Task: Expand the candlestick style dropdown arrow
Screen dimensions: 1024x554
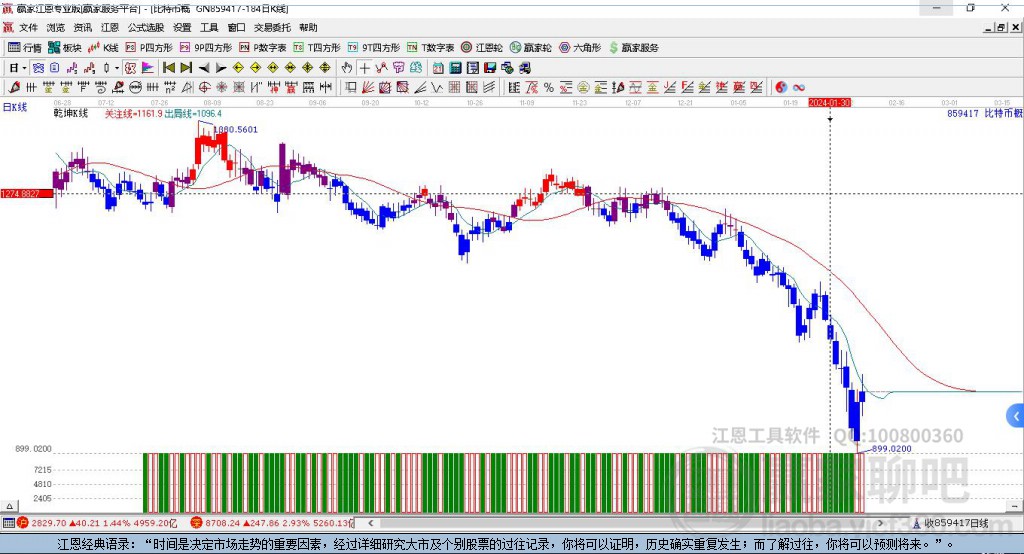Action: pyautogui.click(x=117, y=68)
